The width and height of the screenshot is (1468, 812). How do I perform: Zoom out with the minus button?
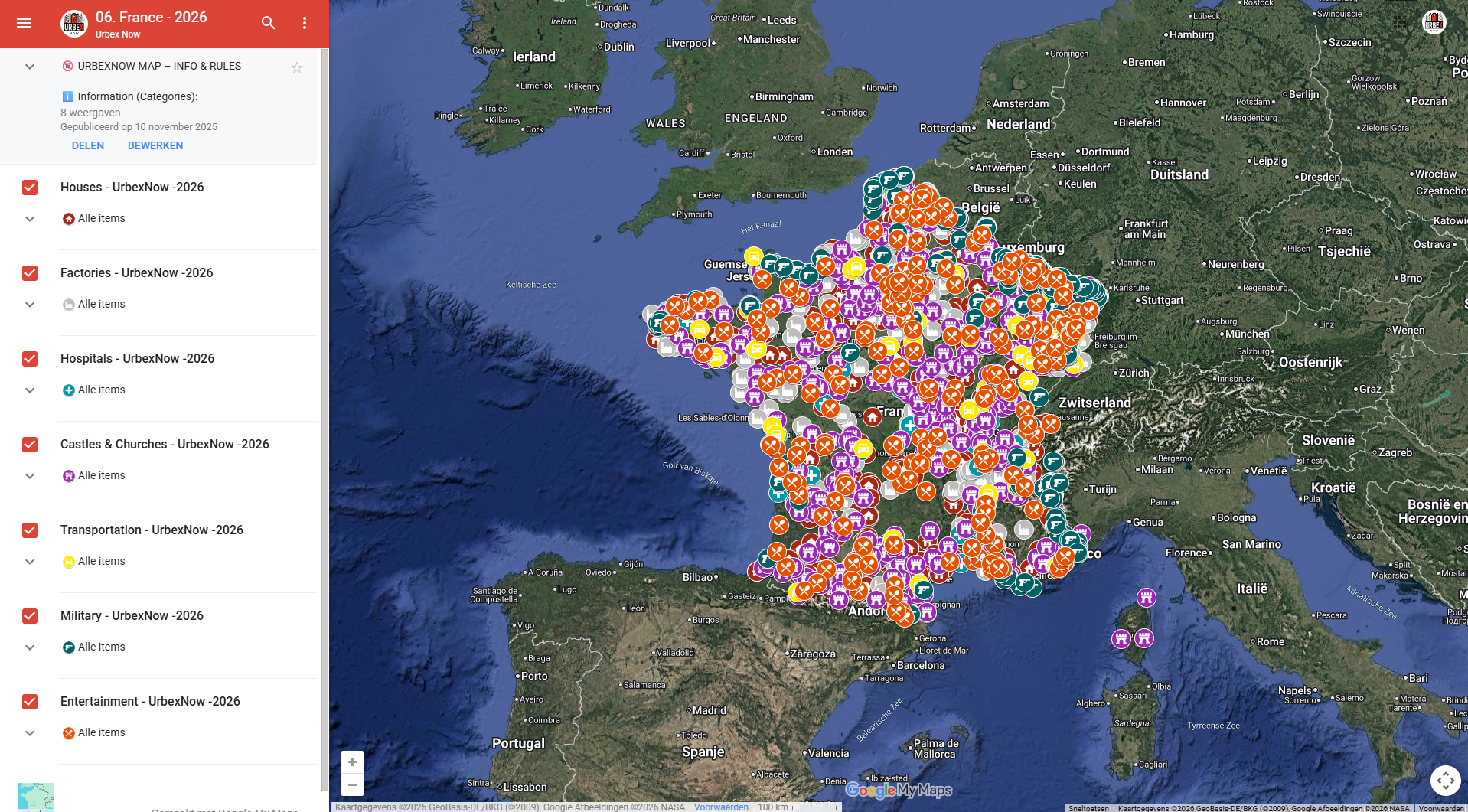coord(352,784)
